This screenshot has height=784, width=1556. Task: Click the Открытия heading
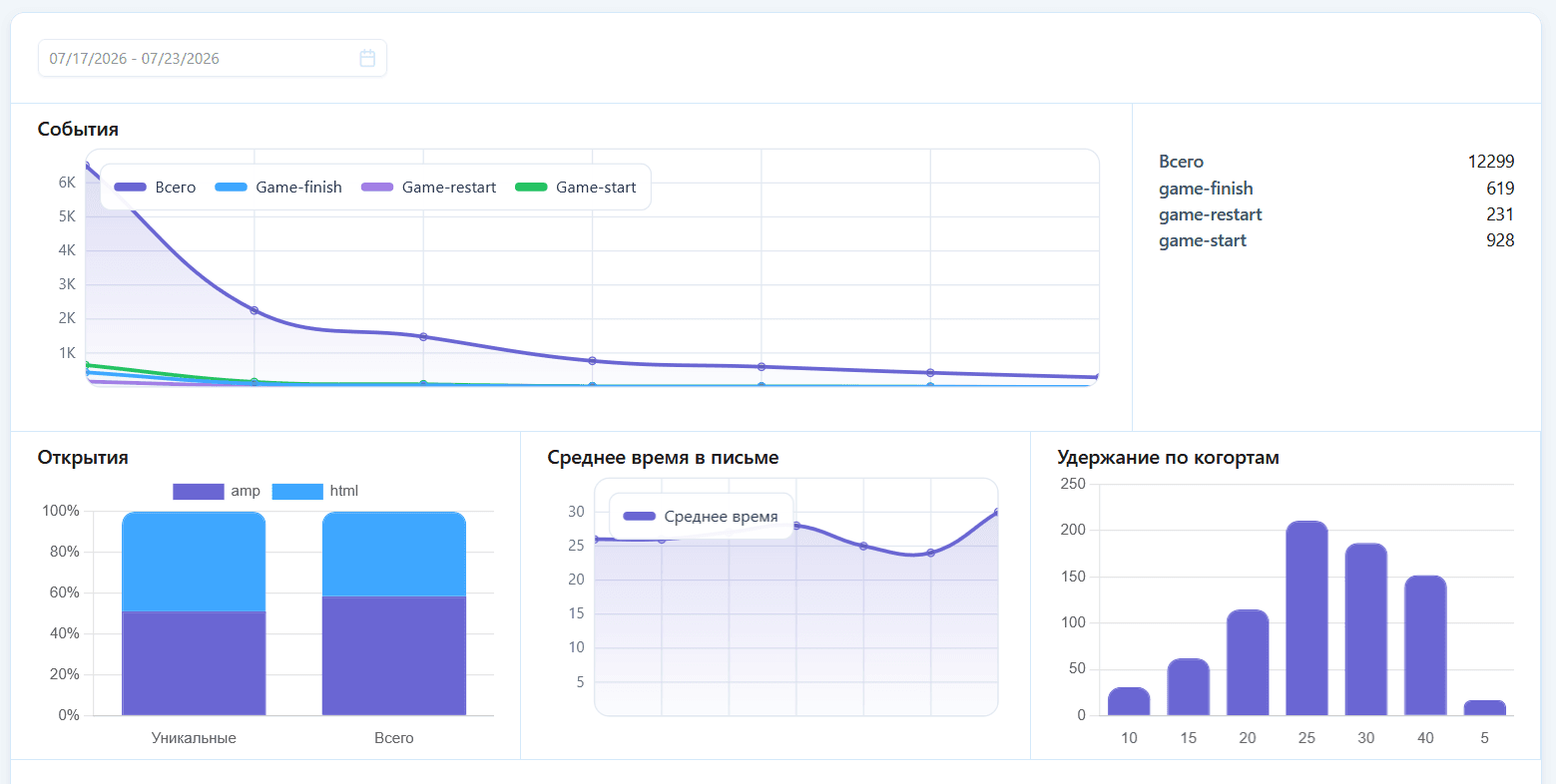pos(83,458)
